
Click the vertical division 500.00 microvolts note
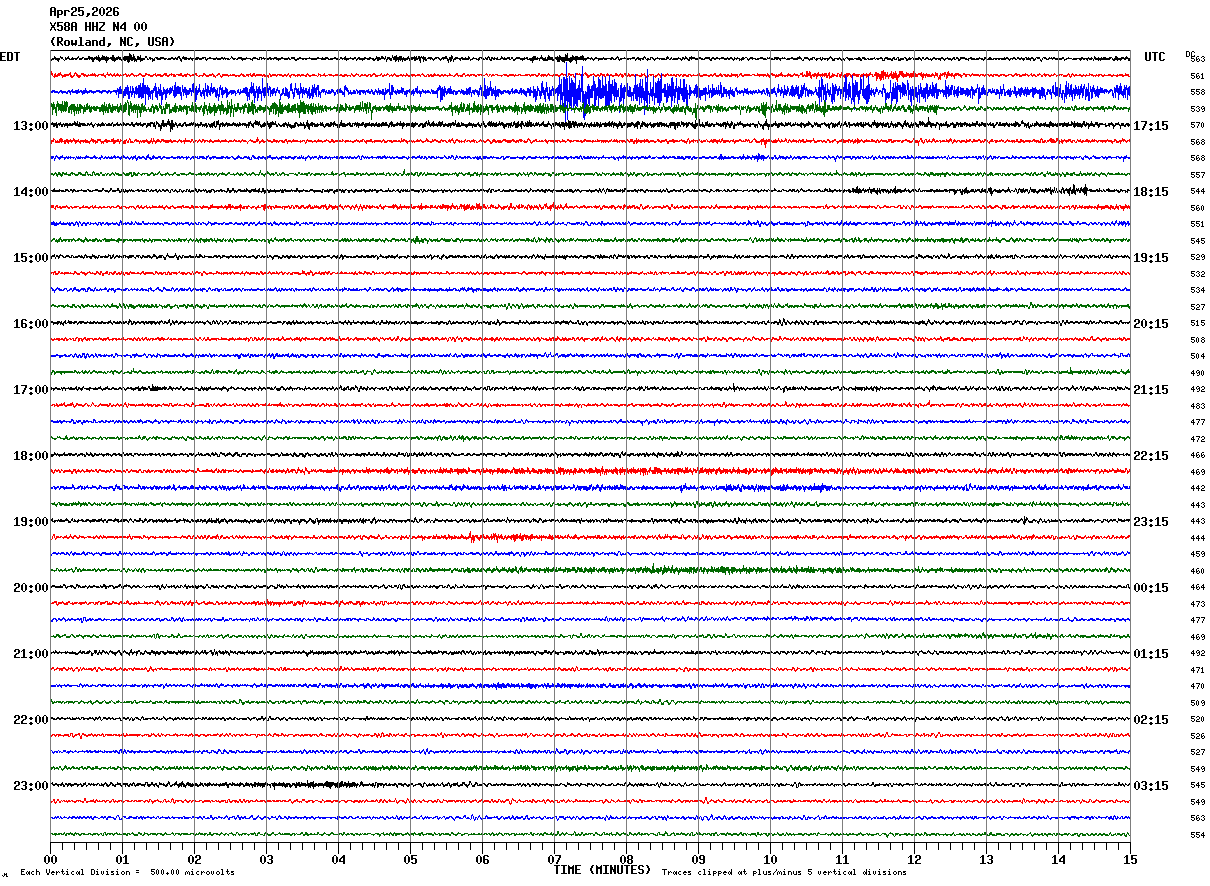pos(127,872)
